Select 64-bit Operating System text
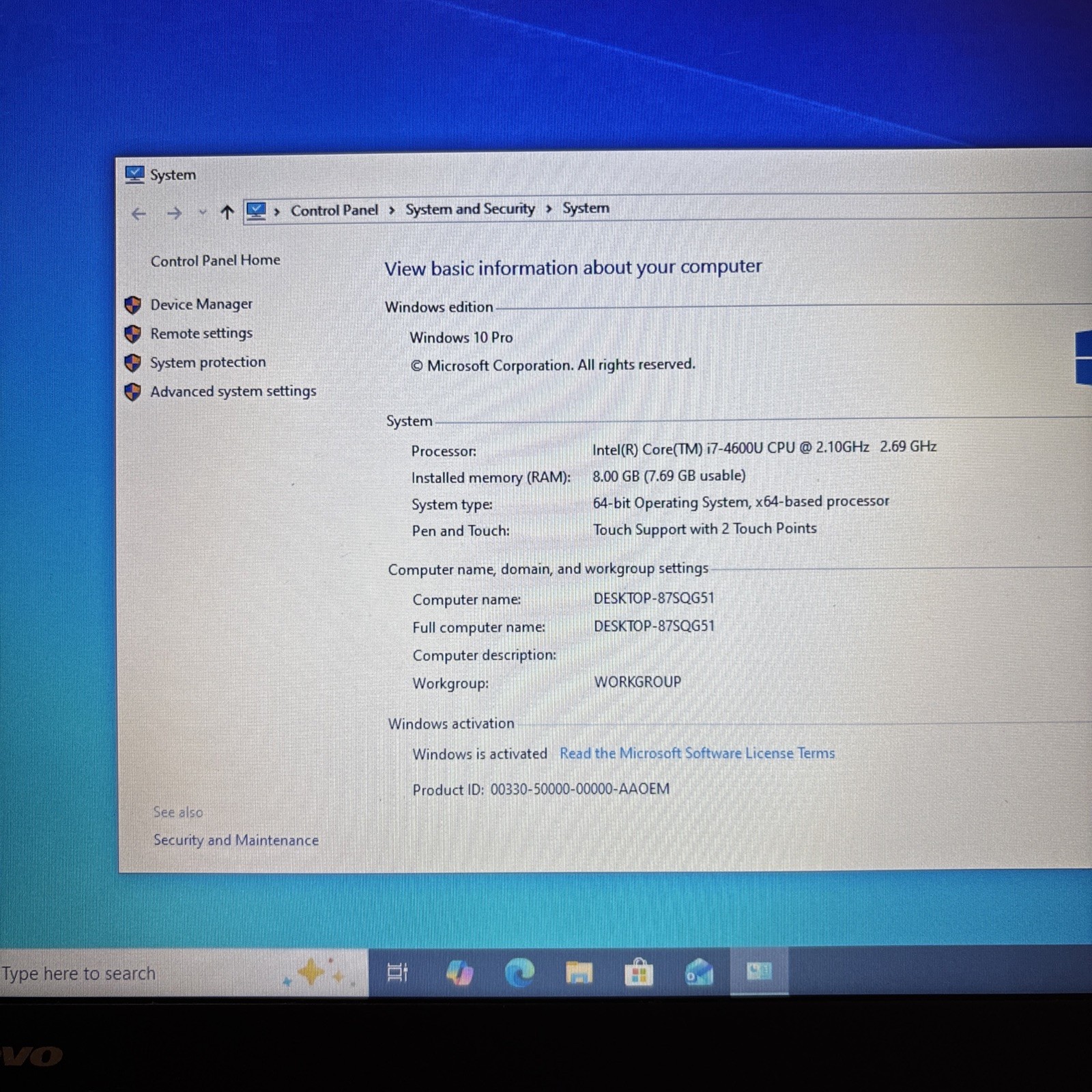Screen dimensions: 1092x1092 [741, 502]
